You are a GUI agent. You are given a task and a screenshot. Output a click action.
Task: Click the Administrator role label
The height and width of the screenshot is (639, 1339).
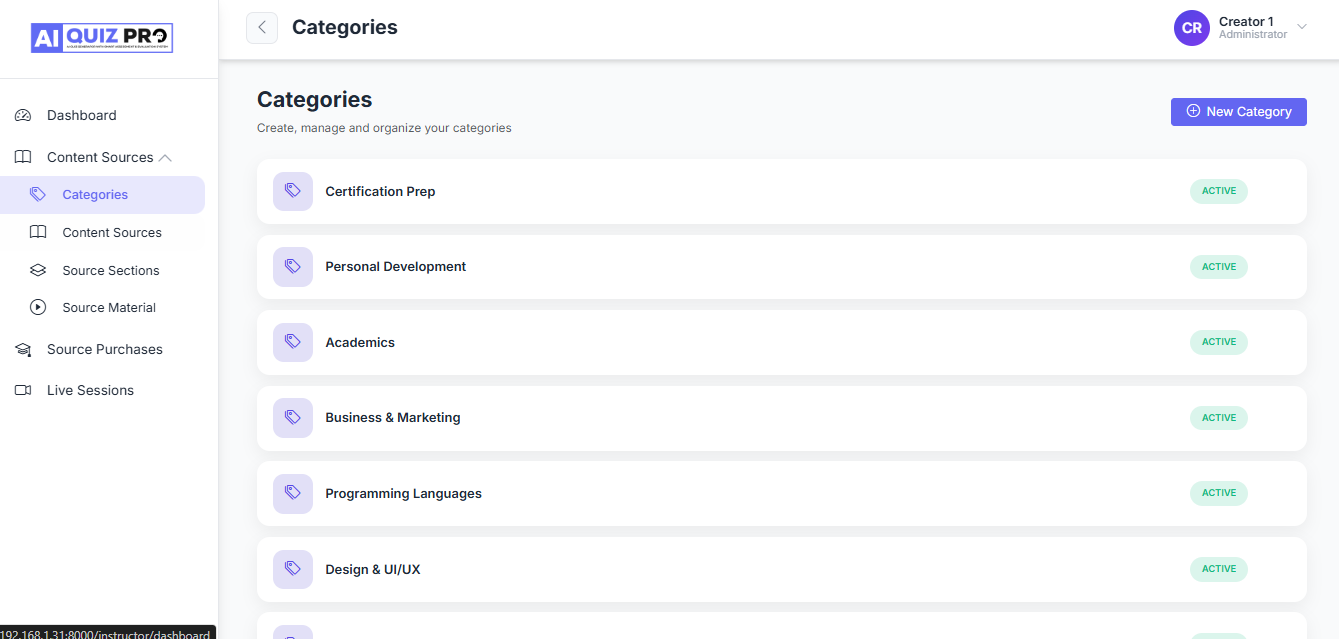[x=1253, y=35]
